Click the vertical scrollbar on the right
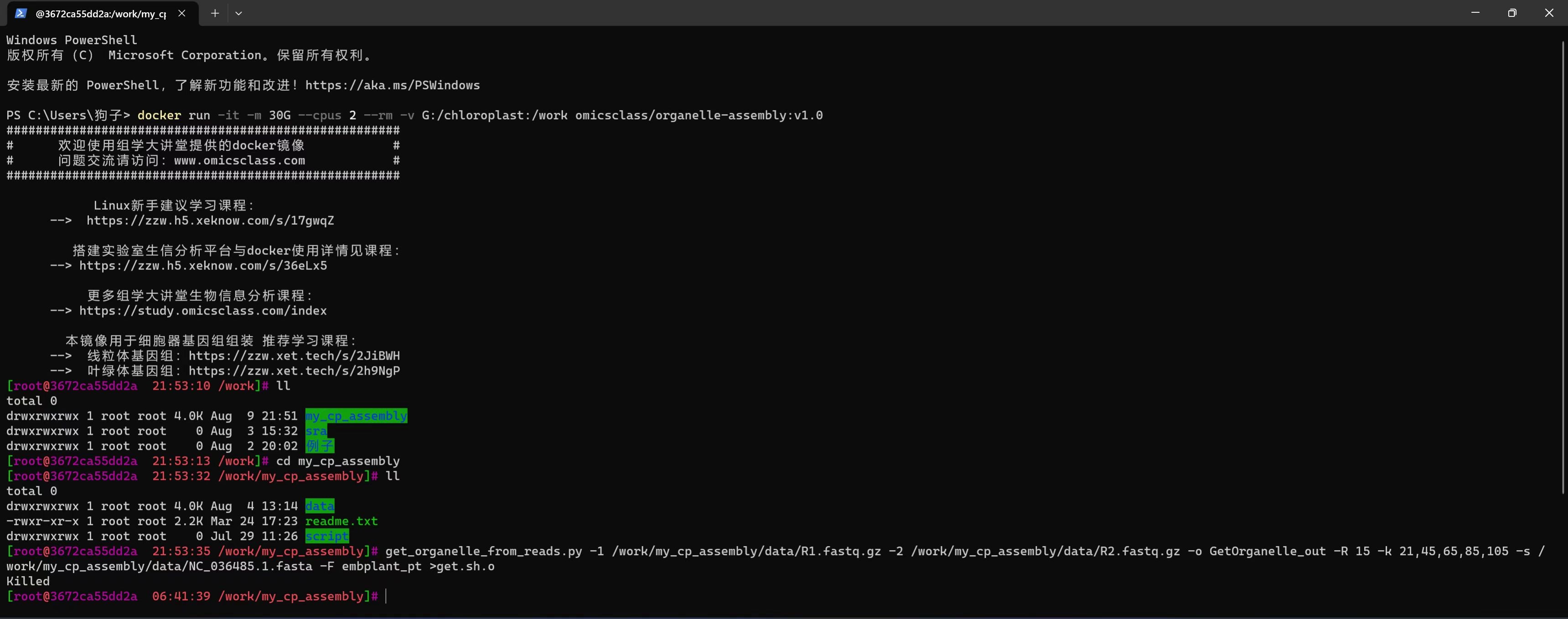Viewport: 1568px width, 619px height. click(1562, 268)
